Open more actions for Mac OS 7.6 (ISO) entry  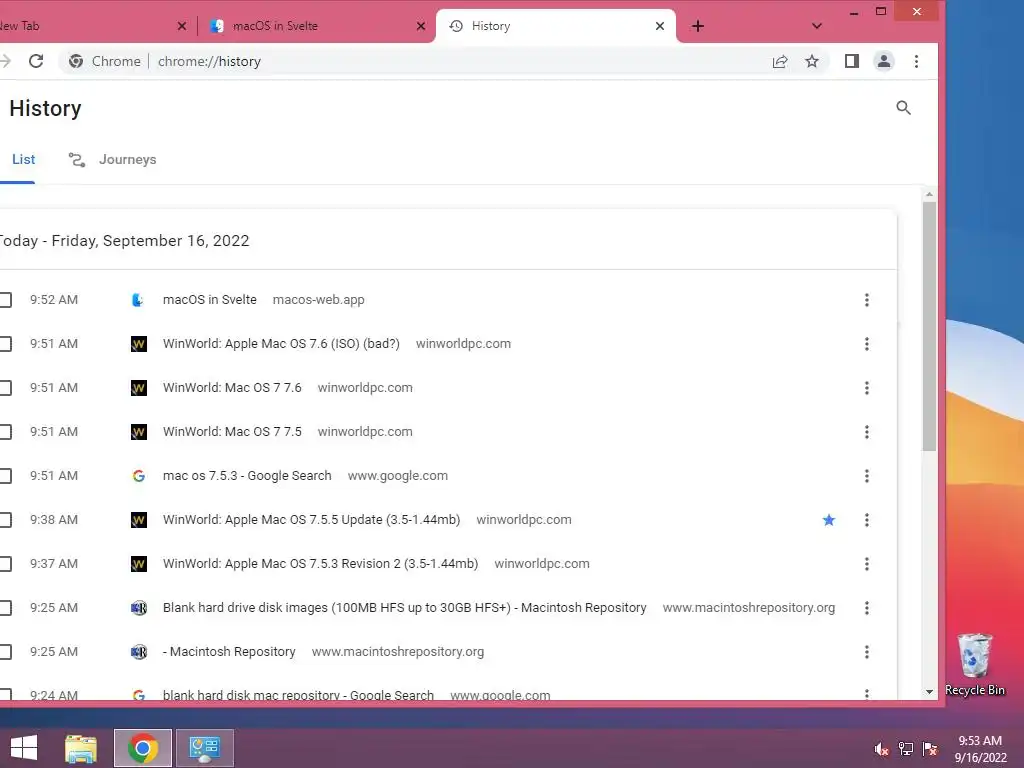pyautogui.click(x=867, y=344)
